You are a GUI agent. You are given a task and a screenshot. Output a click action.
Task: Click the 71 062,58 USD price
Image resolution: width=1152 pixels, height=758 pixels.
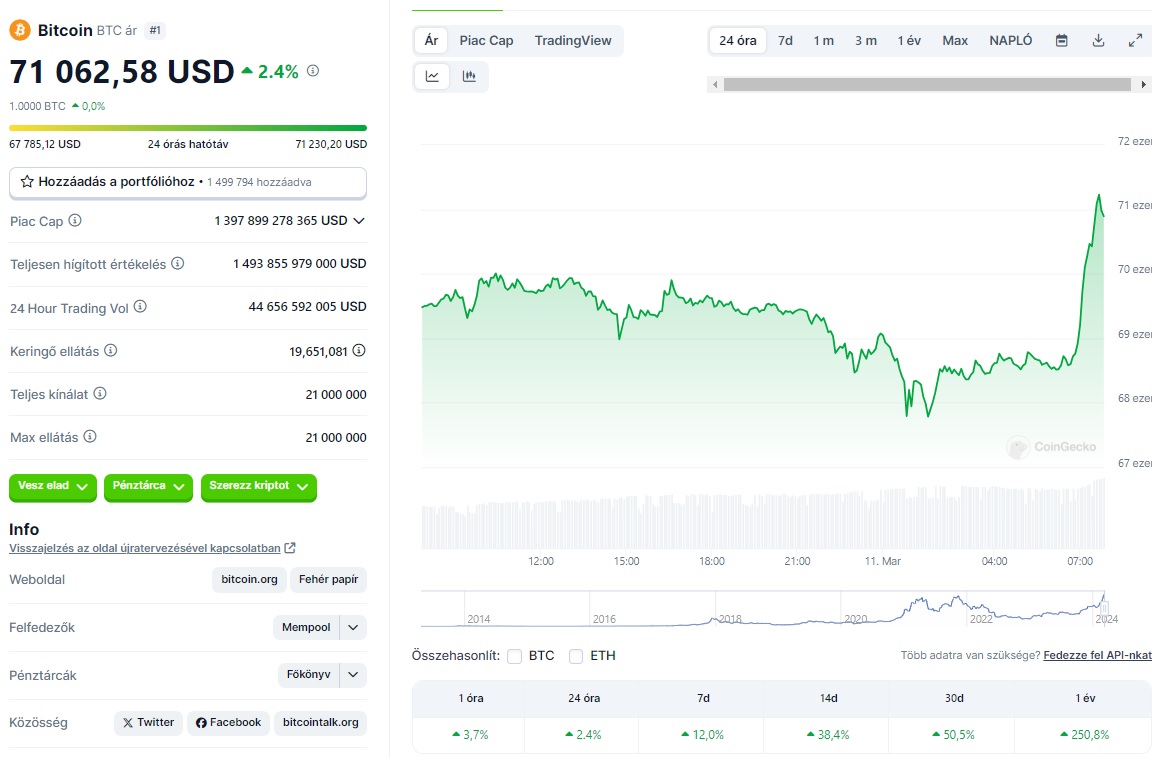pyautogui.click(x=121, y=72)
